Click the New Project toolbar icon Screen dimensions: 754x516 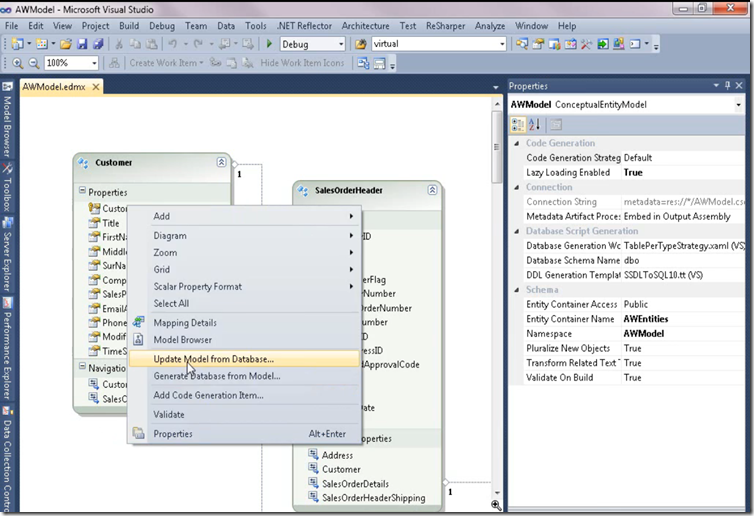(x=17, y=44)
